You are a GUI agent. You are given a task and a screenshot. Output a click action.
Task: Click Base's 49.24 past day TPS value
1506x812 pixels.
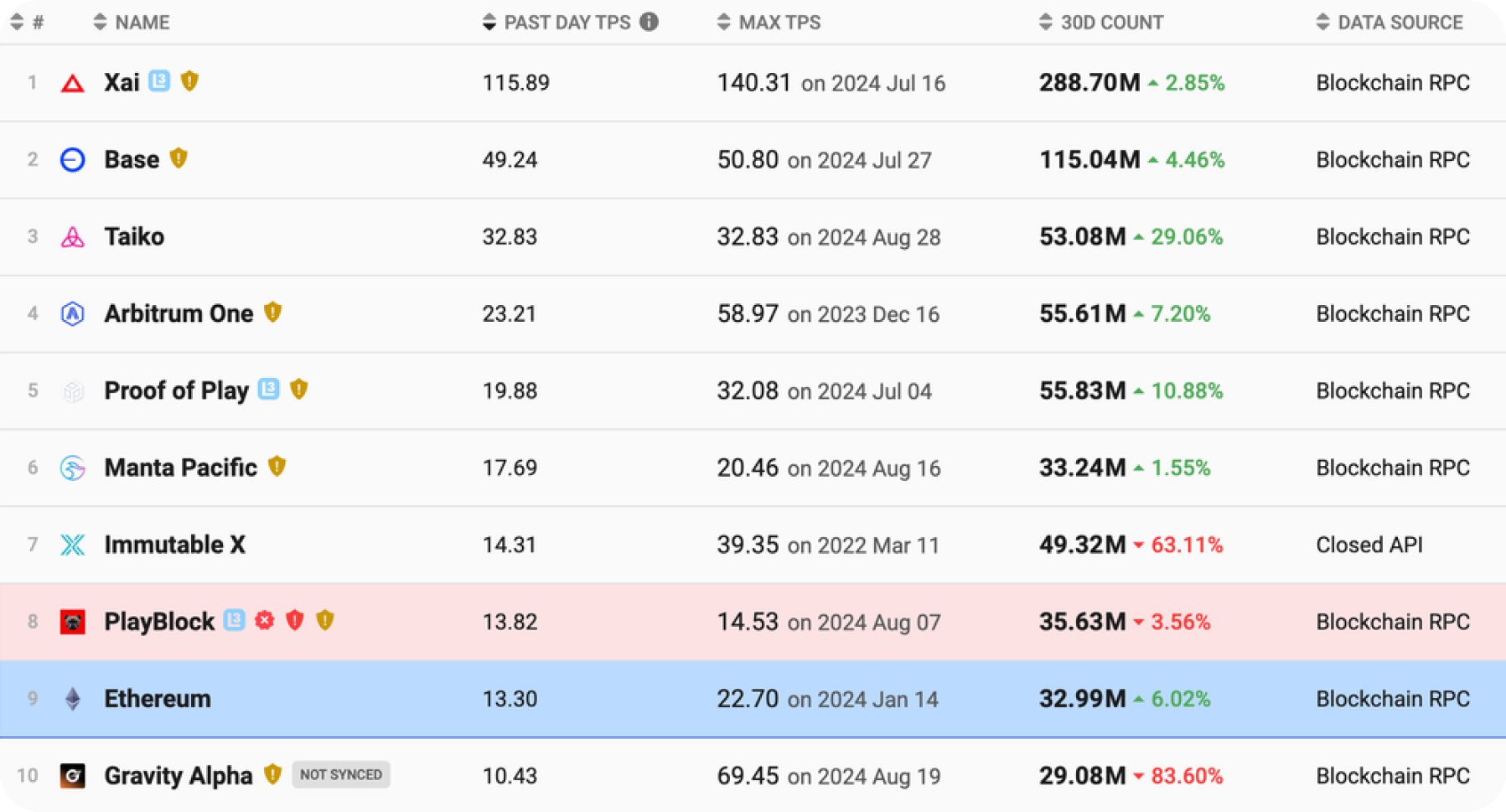pyautogui.click(x=510, y=160)
